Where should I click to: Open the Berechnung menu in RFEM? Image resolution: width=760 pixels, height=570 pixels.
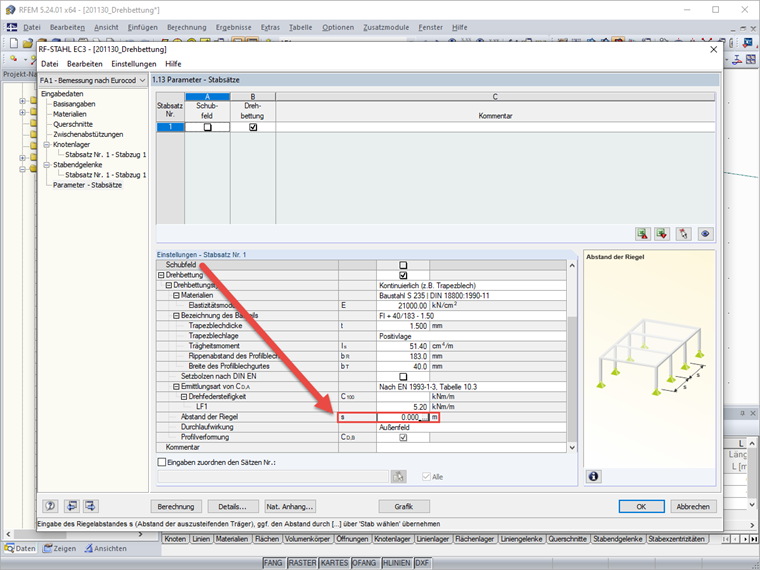point(187,28)
